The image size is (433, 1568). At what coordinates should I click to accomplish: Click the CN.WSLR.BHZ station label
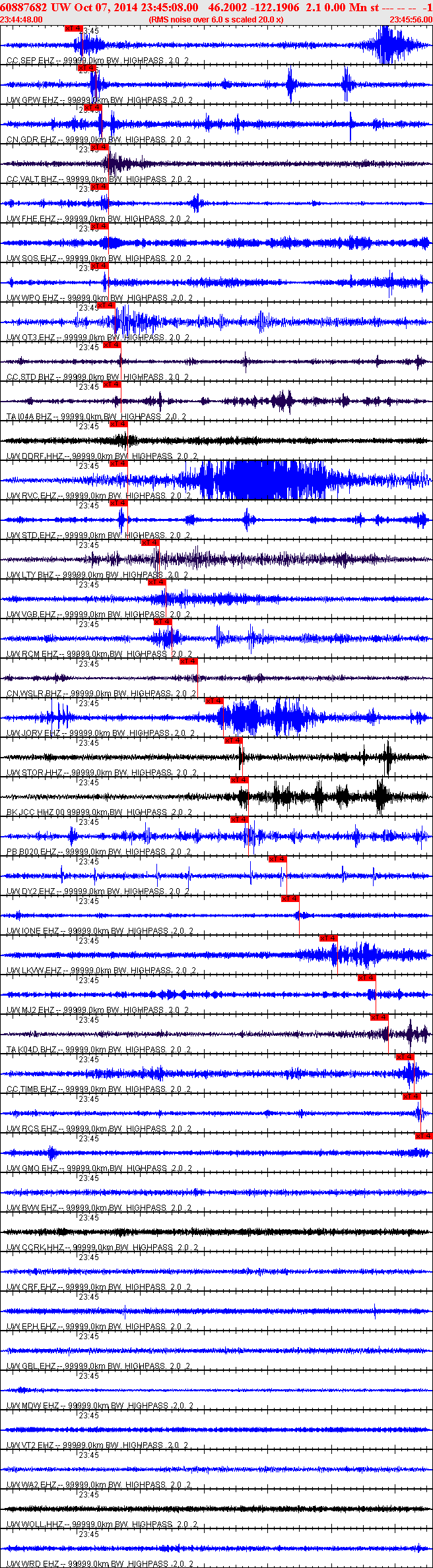pyautogui.click(x=102, y=694)
